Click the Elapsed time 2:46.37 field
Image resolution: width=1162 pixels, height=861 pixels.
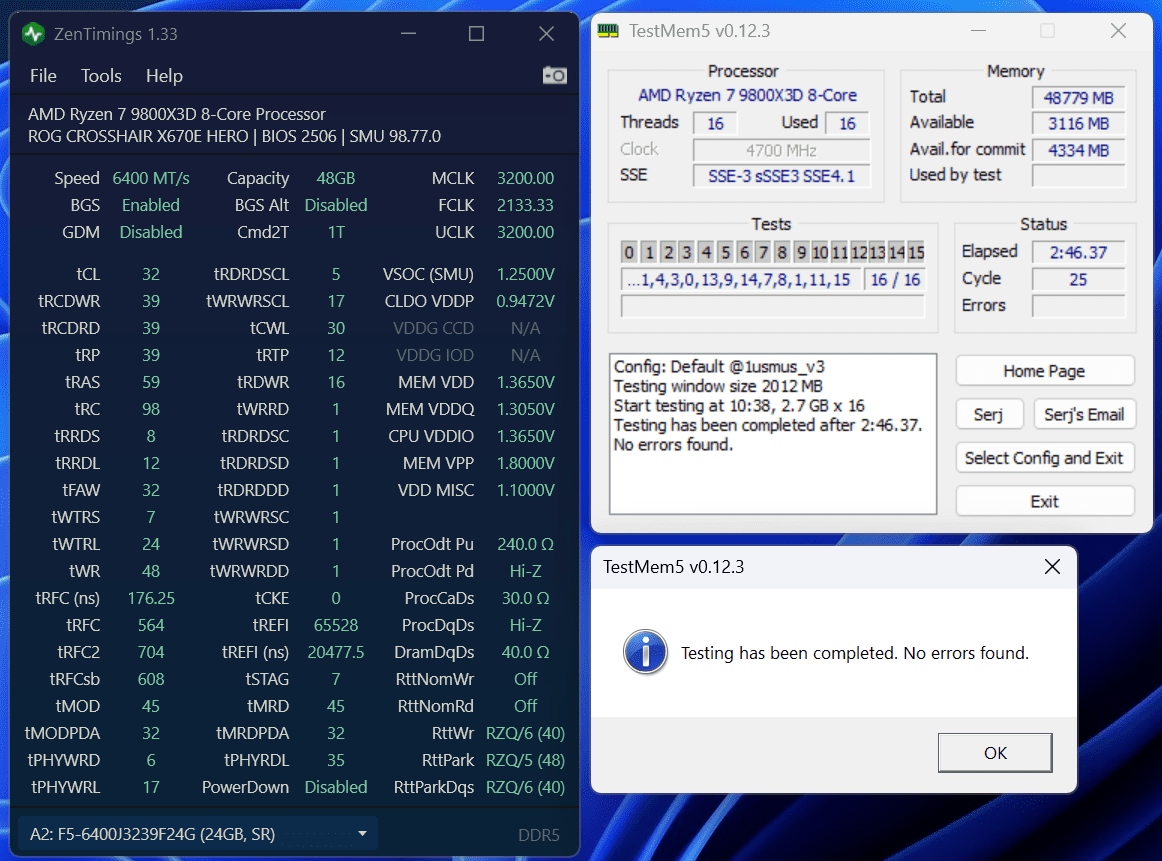pos(1078,252)
